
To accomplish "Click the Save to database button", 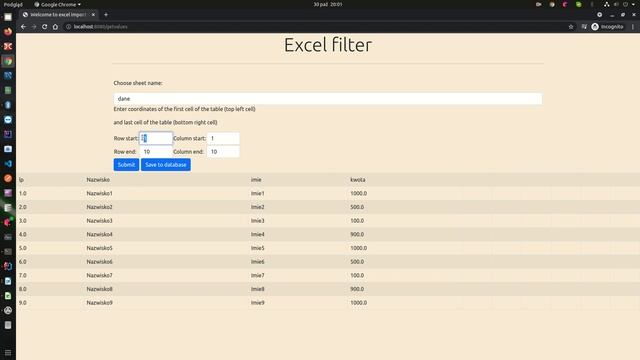I will point(166,165).
